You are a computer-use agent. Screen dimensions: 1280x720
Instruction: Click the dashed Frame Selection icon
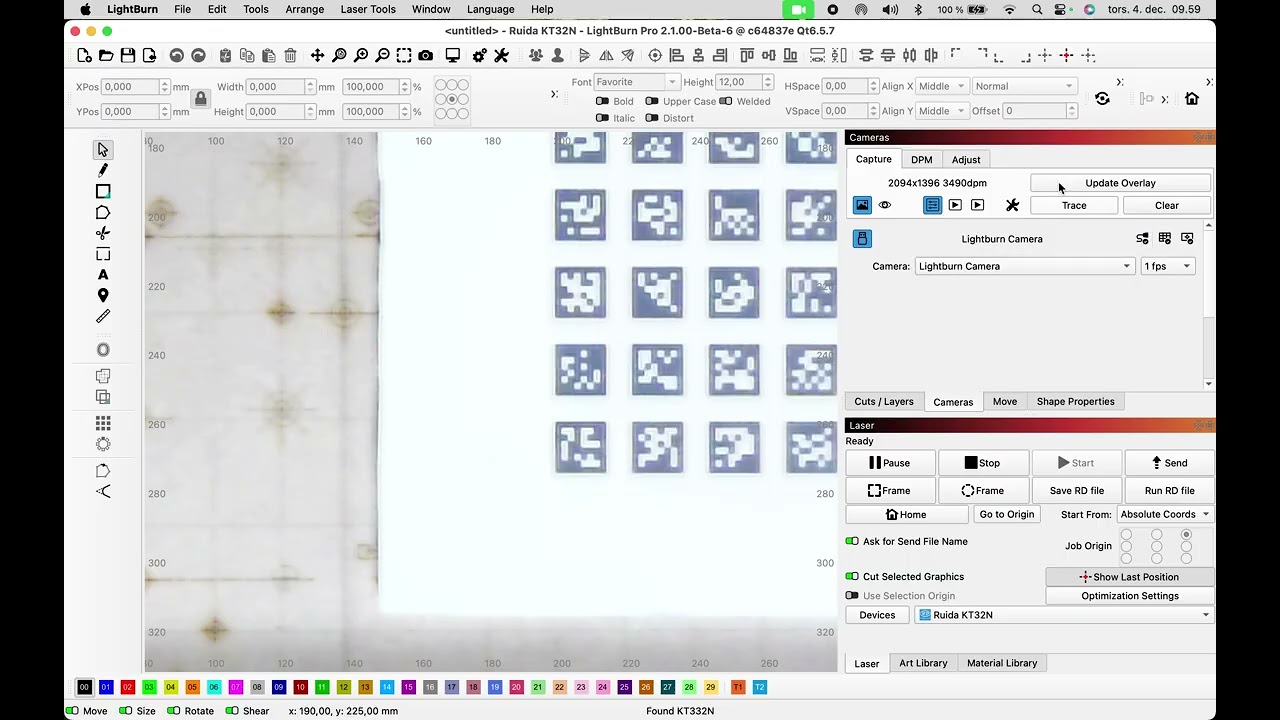point(404,56)
